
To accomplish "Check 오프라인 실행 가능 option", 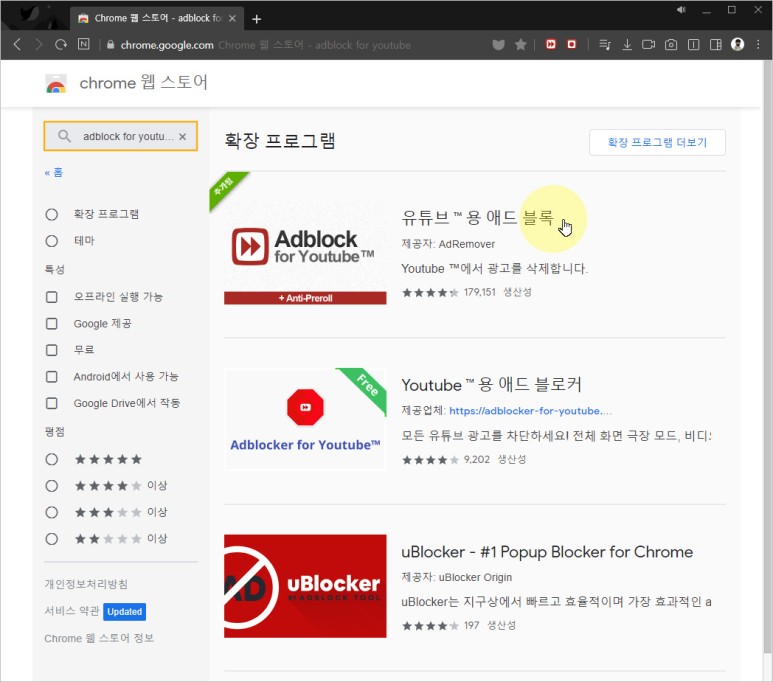I will pyautogui.click(x=52, y=297).
